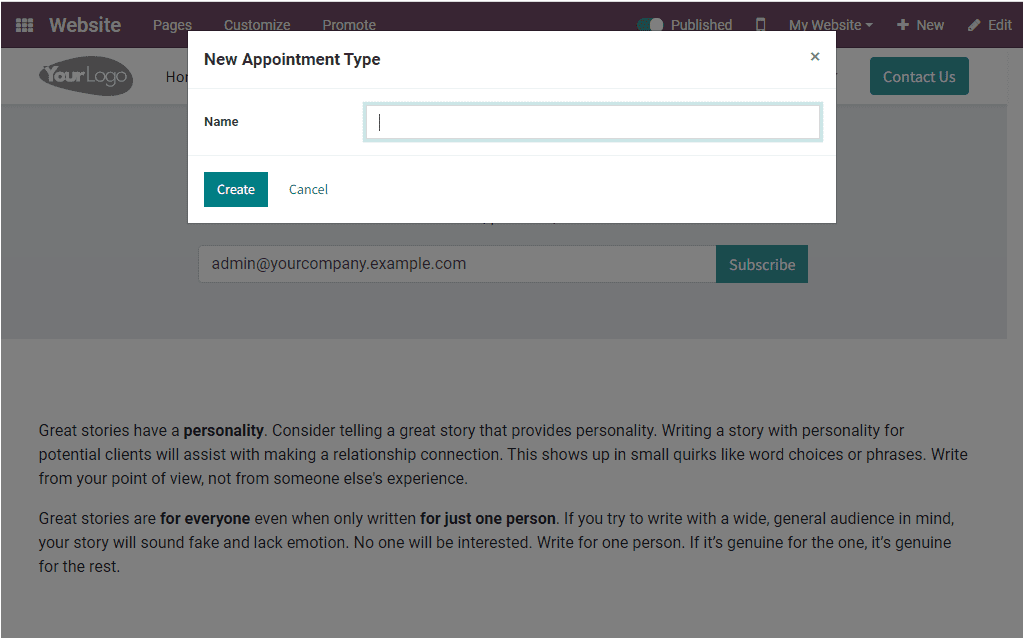This screenshot has width=1024, height=639.
Task: Open the Pages menu
Action: click(171, 25)
